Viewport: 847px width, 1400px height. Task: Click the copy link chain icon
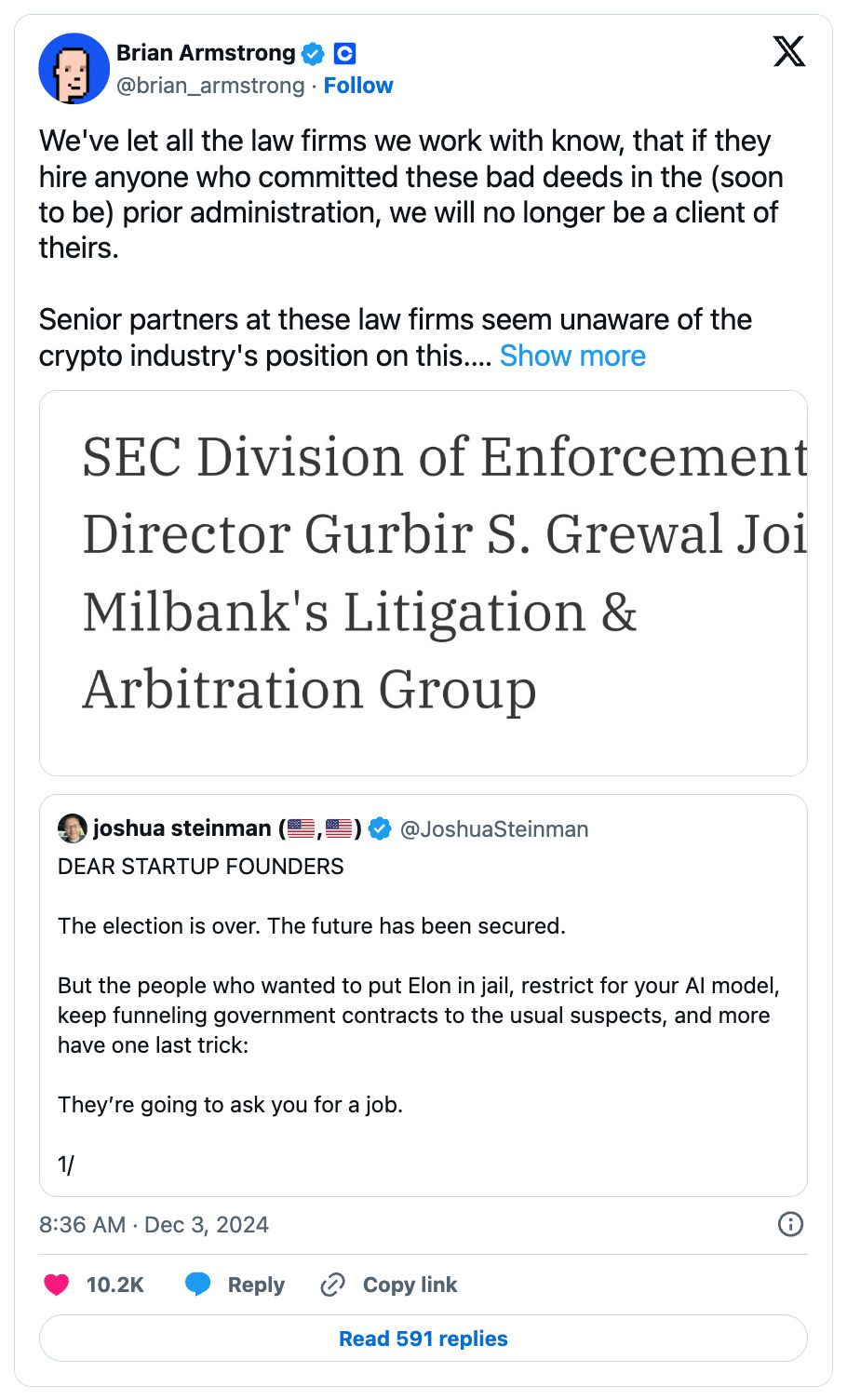coord(332,1285)
